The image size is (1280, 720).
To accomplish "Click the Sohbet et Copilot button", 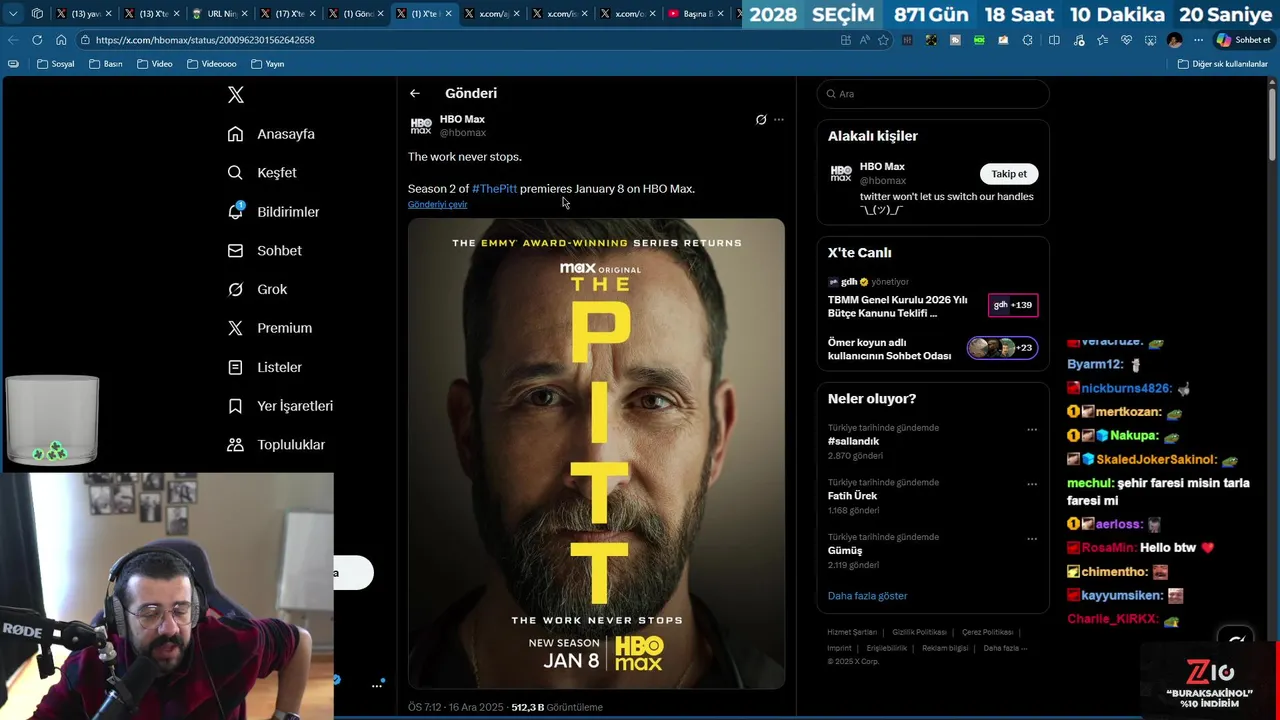I will 1243,40.
